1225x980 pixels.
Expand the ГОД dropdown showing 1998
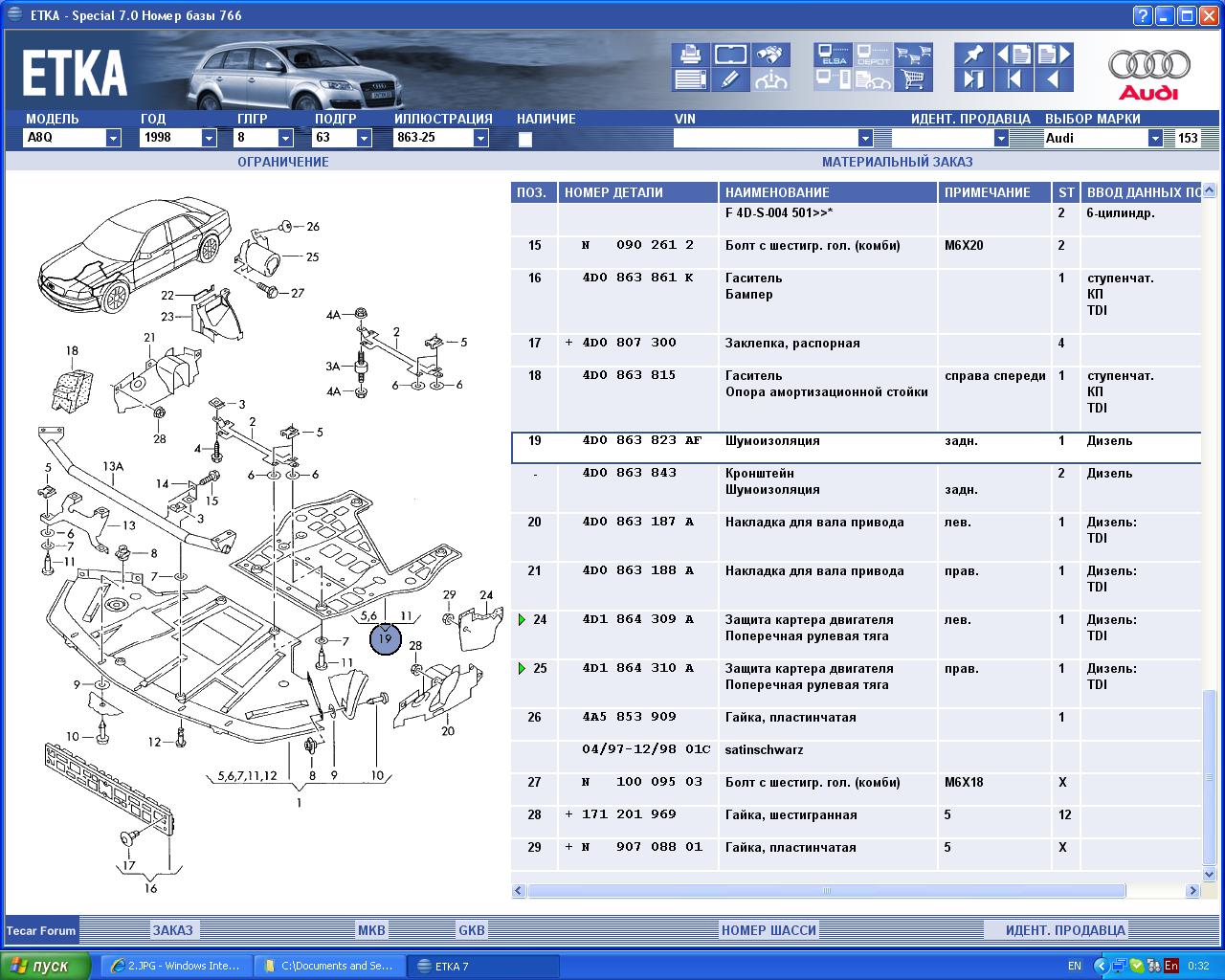209,138
